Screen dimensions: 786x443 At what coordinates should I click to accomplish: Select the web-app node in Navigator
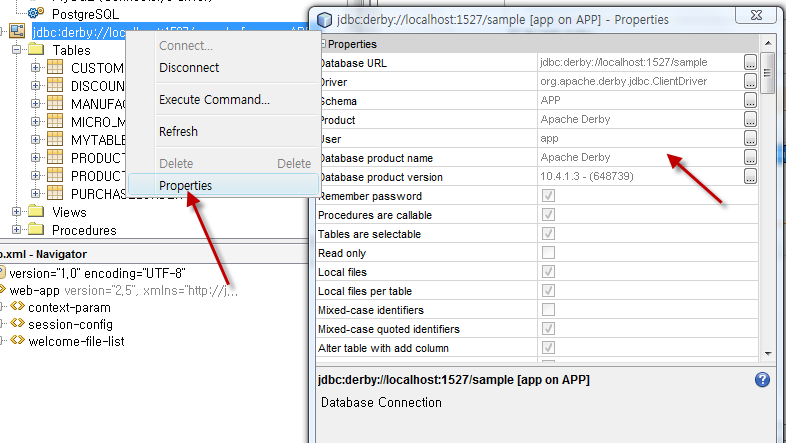click(x=34, y=290)
